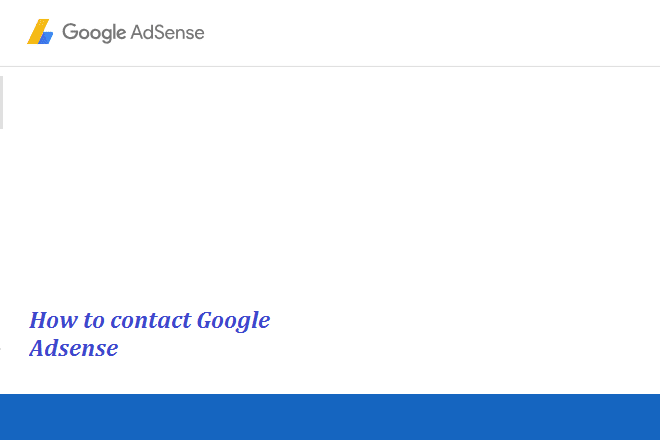
Task: Click the letter "G" in the Google wordmark
Action: click(70, 32)
